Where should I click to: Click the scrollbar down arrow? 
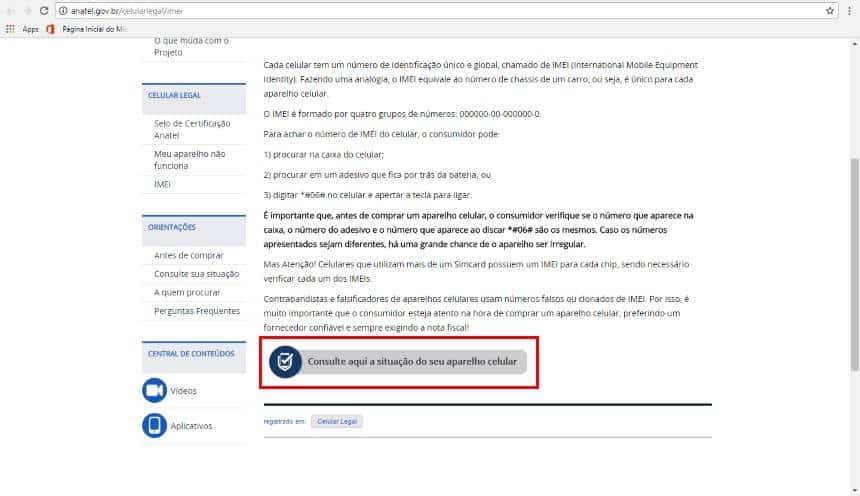(x=855, y=491)
